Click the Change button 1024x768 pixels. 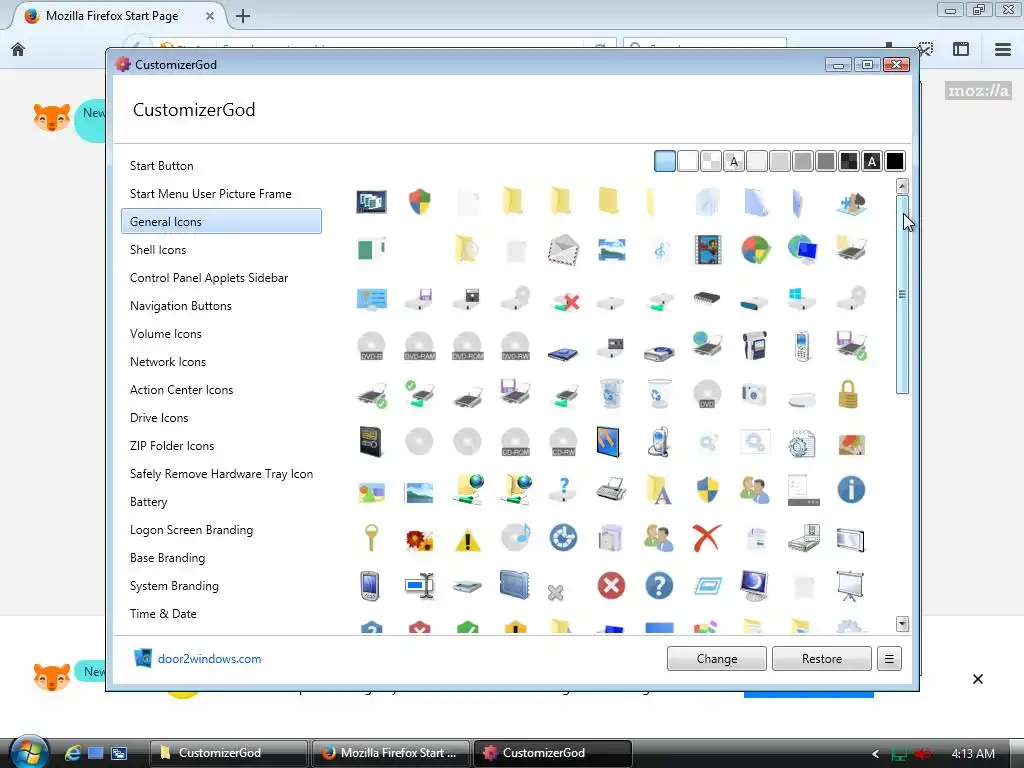716,659
